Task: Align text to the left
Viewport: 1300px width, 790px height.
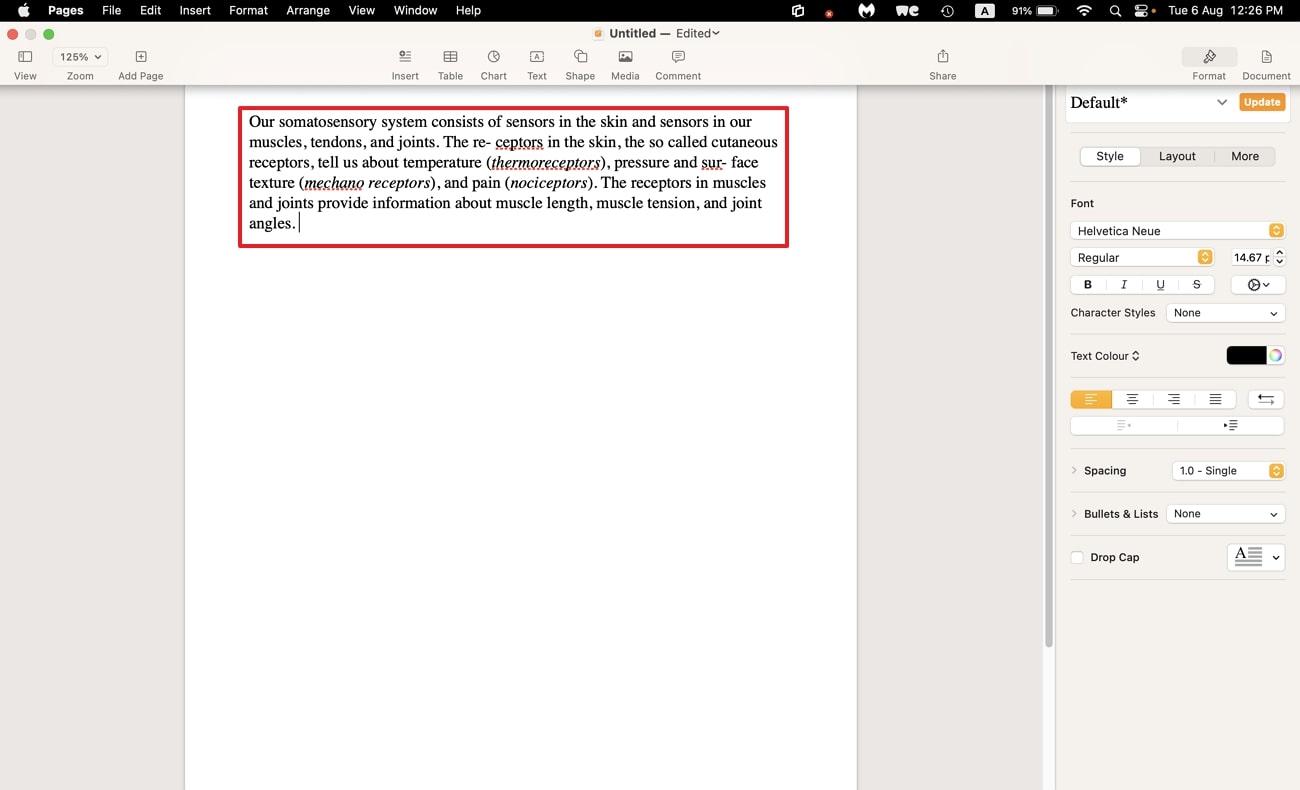Action: (x=1091, y=399)
